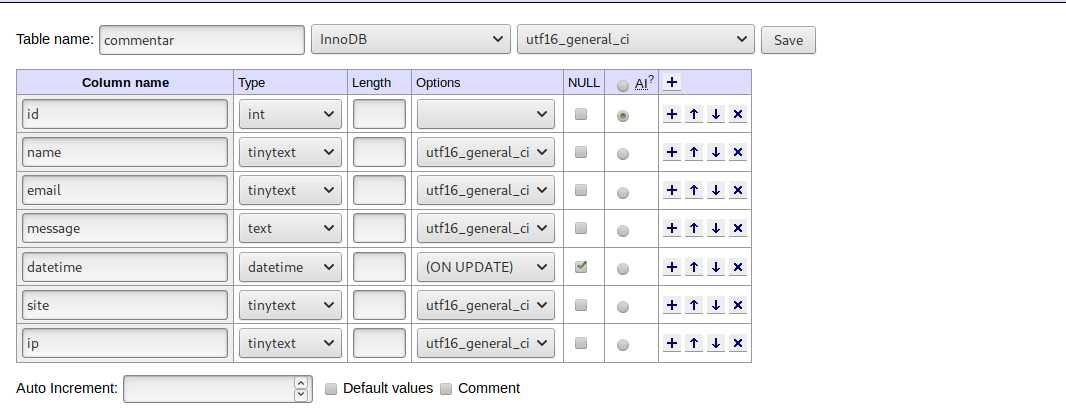Expand the table collation utf16_general_ci dropdown
This screenshot has width=1066, height=410.
click(634, 40)
